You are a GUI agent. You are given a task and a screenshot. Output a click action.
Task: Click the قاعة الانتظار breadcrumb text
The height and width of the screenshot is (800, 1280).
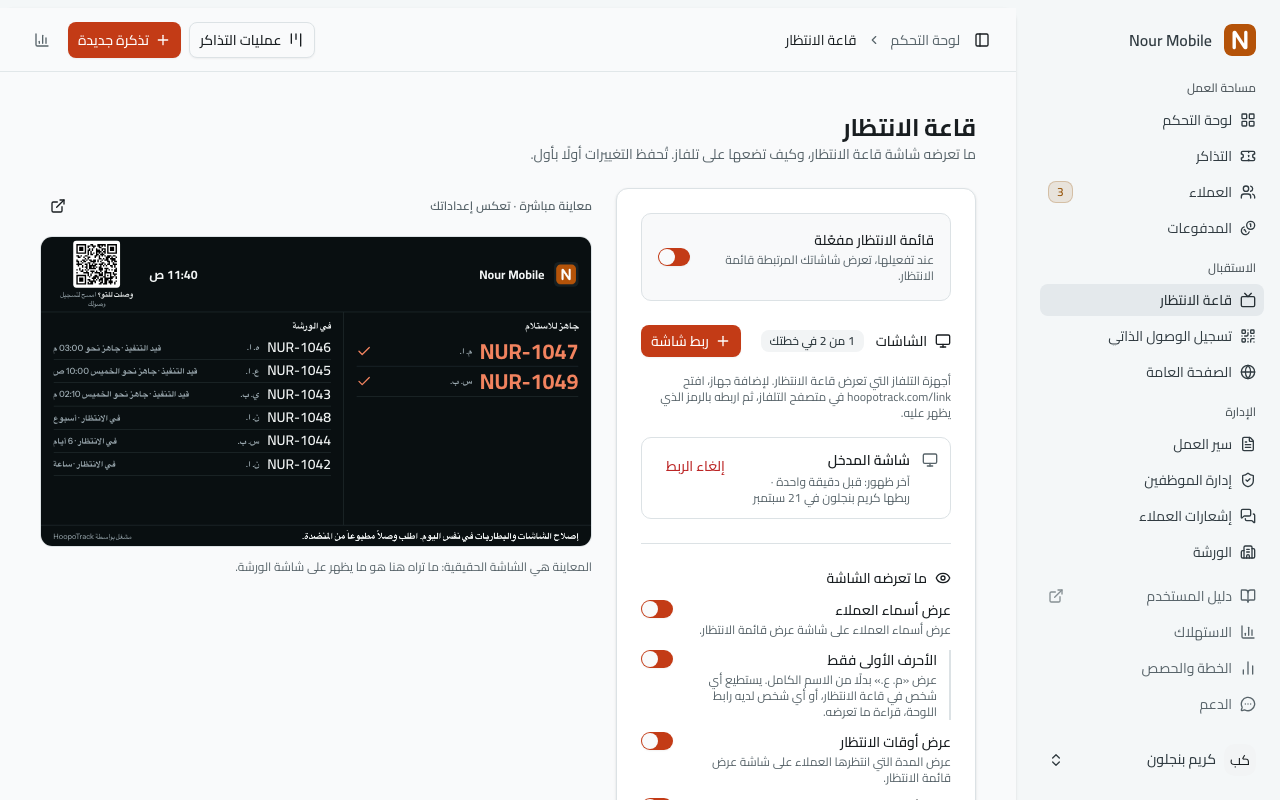820,40
